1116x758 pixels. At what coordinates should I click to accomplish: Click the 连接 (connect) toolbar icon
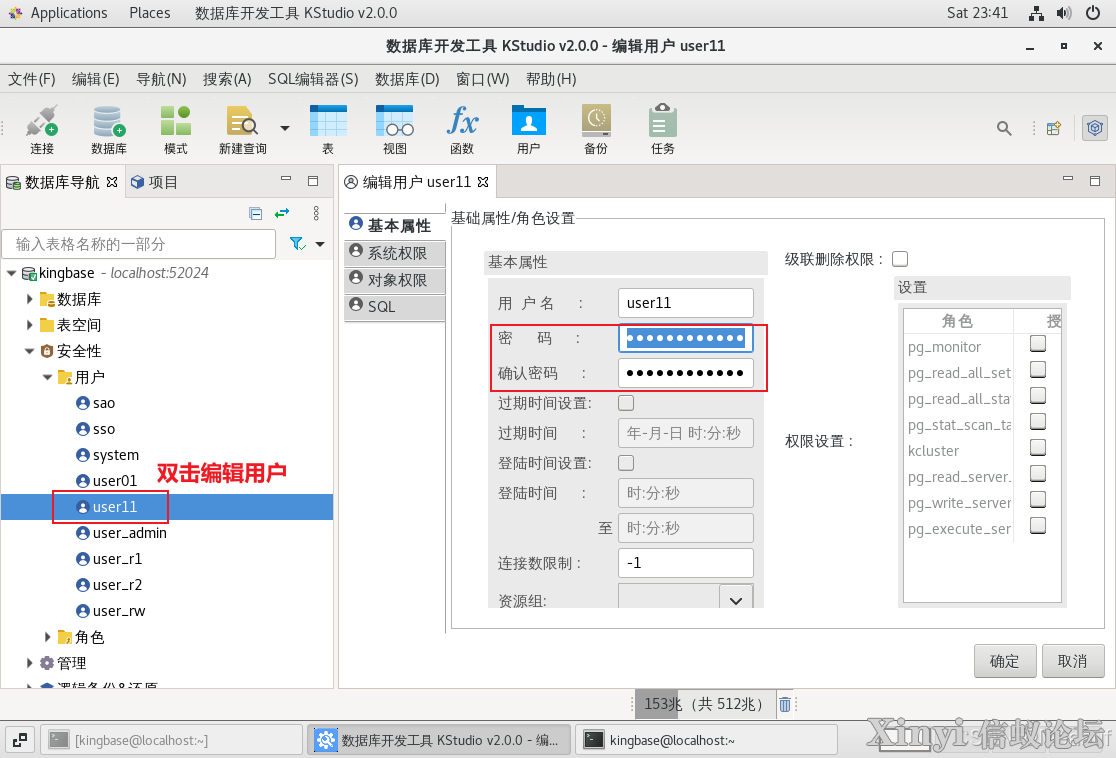pyautogui.click(x=42, y=130)
